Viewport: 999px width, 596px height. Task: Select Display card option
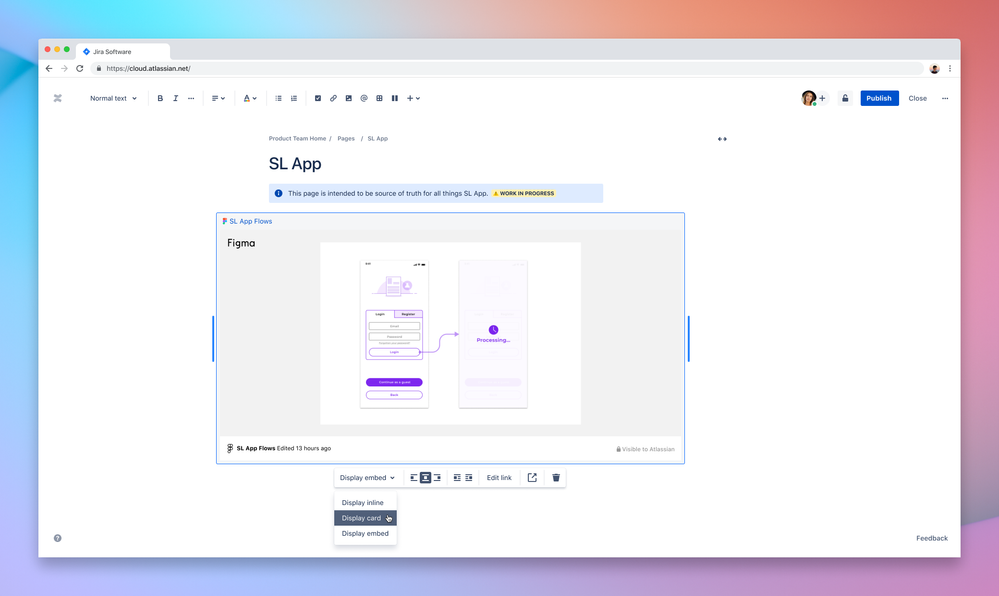click(x=366, y=518)
